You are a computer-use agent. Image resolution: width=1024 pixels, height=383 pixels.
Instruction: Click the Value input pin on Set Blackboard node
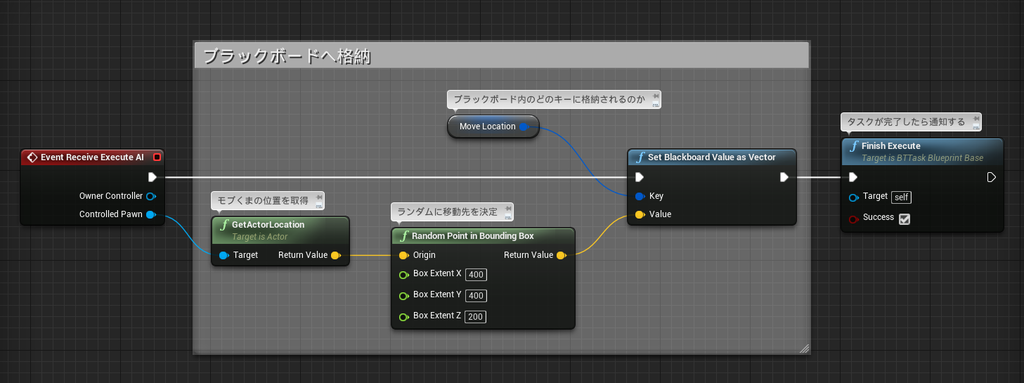pos(640,214)
